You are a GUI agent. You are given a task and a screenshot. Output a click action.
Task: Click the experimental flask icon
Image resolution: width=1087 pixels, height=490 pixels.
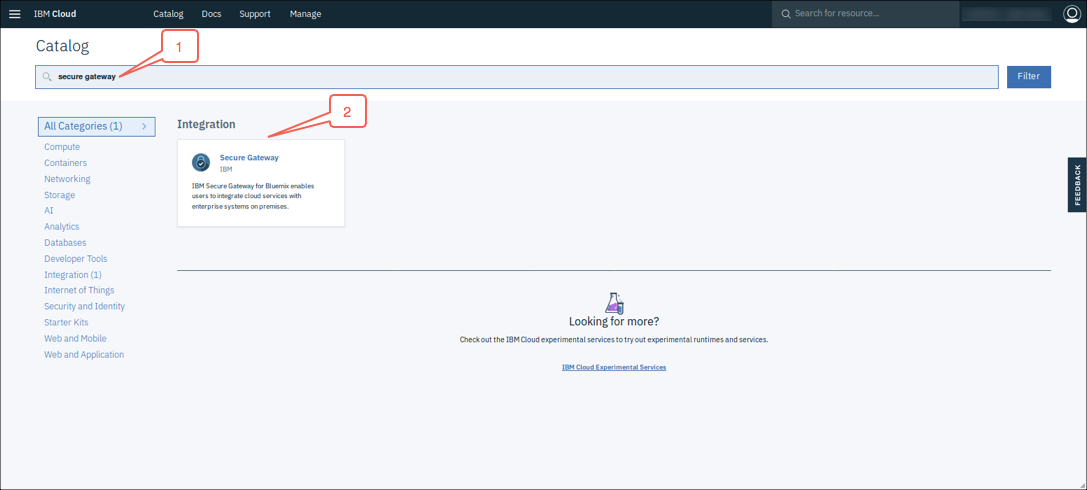[614, 303]
